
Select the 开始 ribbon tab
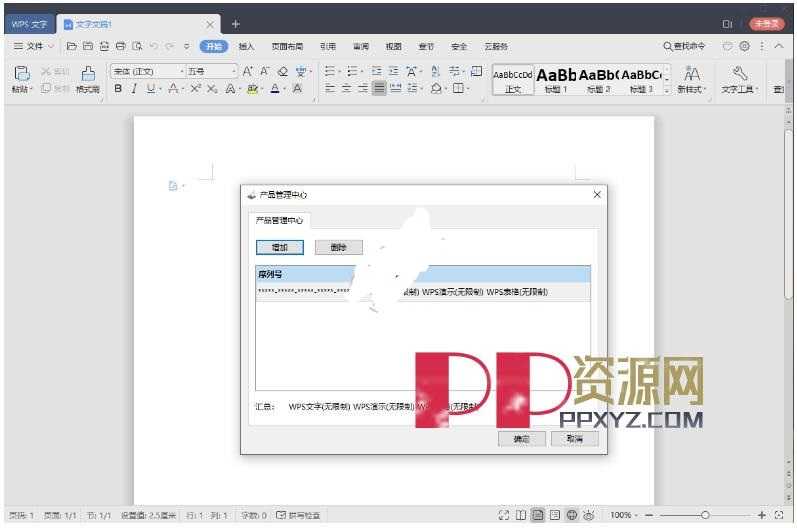tap(214, 46)
